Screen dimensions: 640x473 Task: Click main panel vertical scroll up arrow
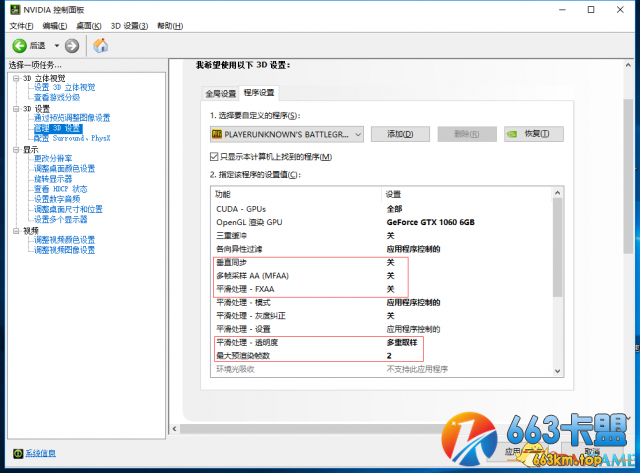tap(628, 65)
